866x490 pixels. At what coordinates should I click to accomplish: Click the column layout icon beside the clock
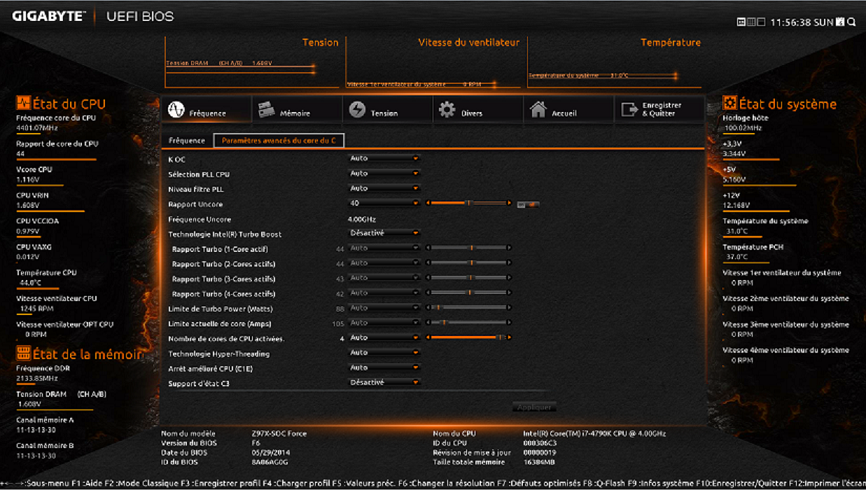pyautogui.click(x=751, y=22)
